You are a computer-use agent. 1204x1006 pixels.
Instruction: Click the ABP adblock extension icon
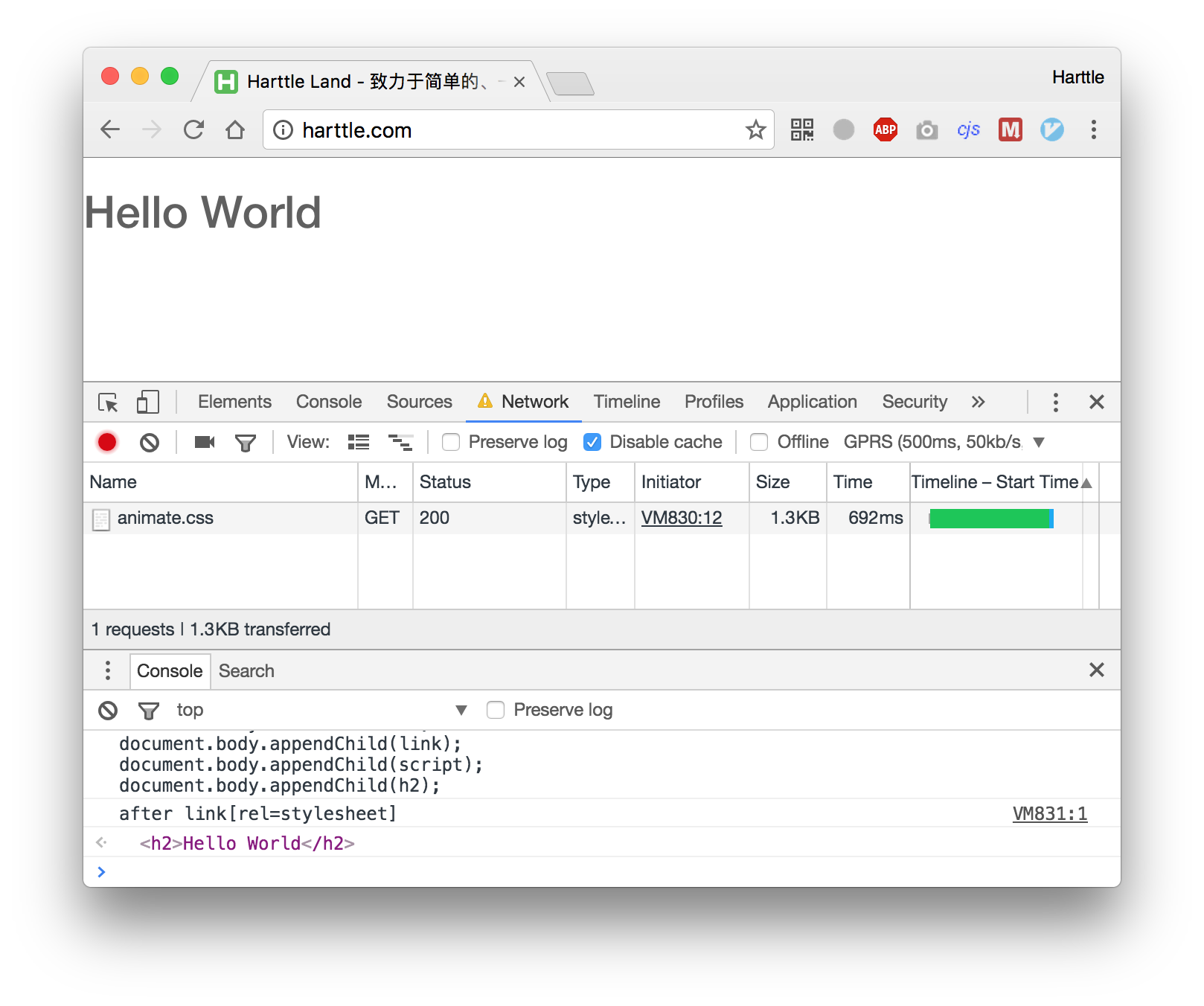885,129
